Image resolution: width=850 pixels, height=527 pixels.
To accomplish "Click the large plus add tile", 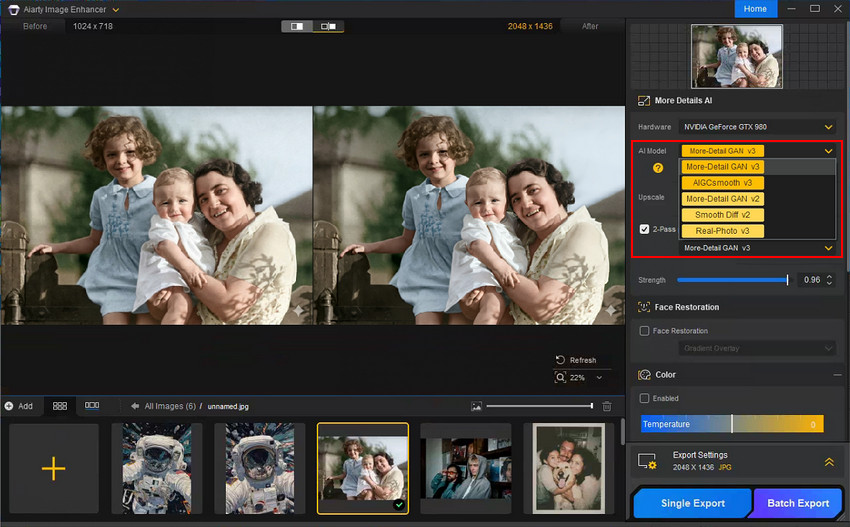I will click(53, 468).
